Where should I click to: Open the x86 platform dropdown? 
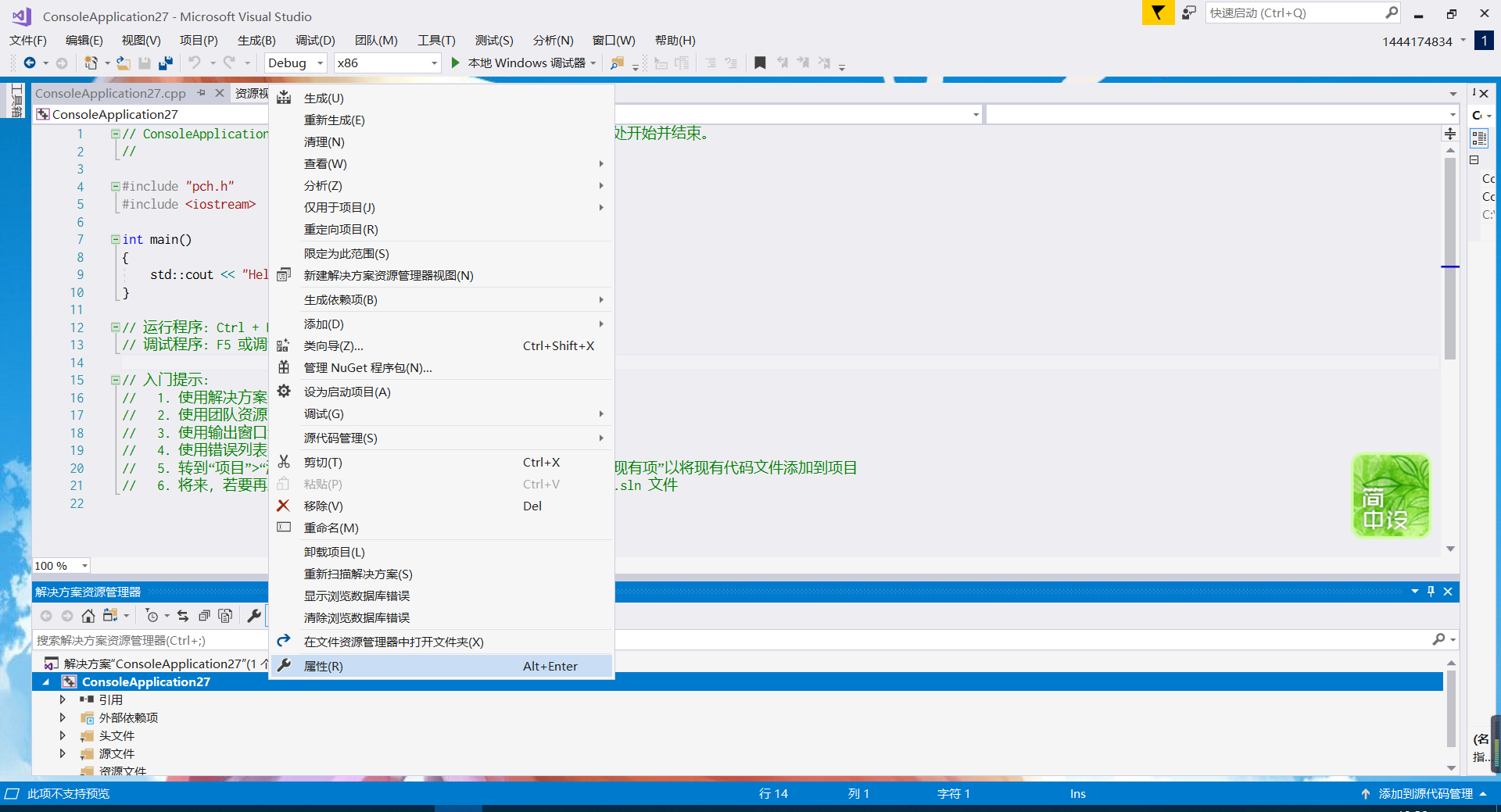pos(387,63)
